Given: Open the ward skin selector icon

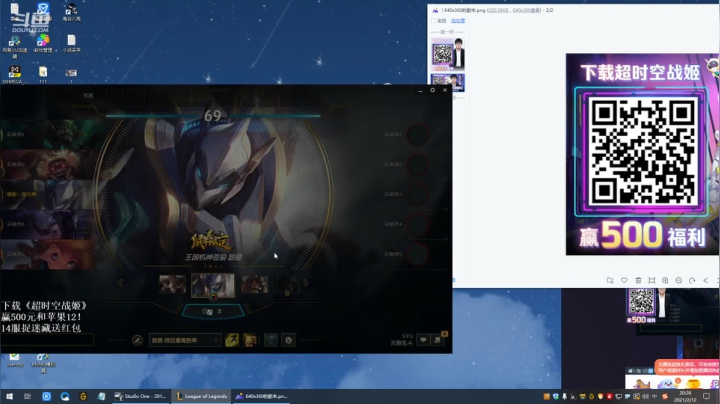Looking at the screenshot, I should coord(270,340).
